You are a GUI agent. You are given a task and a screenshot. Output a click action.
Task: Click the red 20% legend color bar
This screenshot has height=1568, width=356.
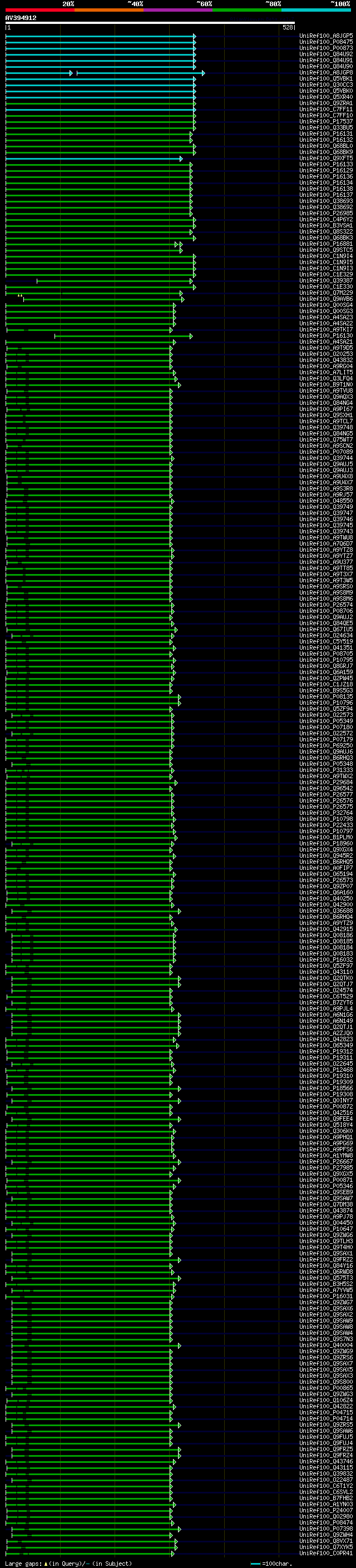(40, 10)
